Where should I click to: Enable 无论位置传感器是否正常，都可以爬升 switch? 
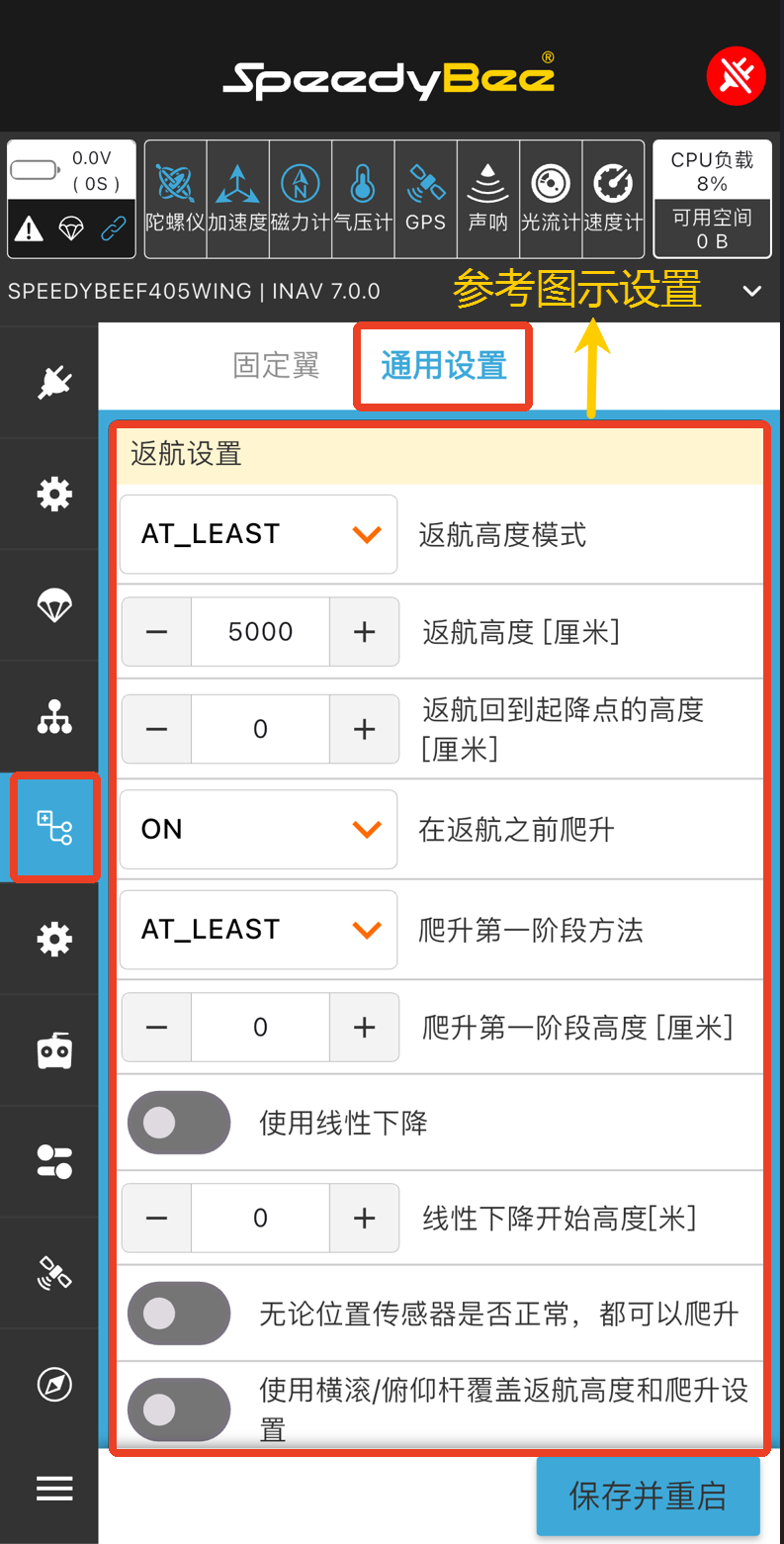[179, 1314]
